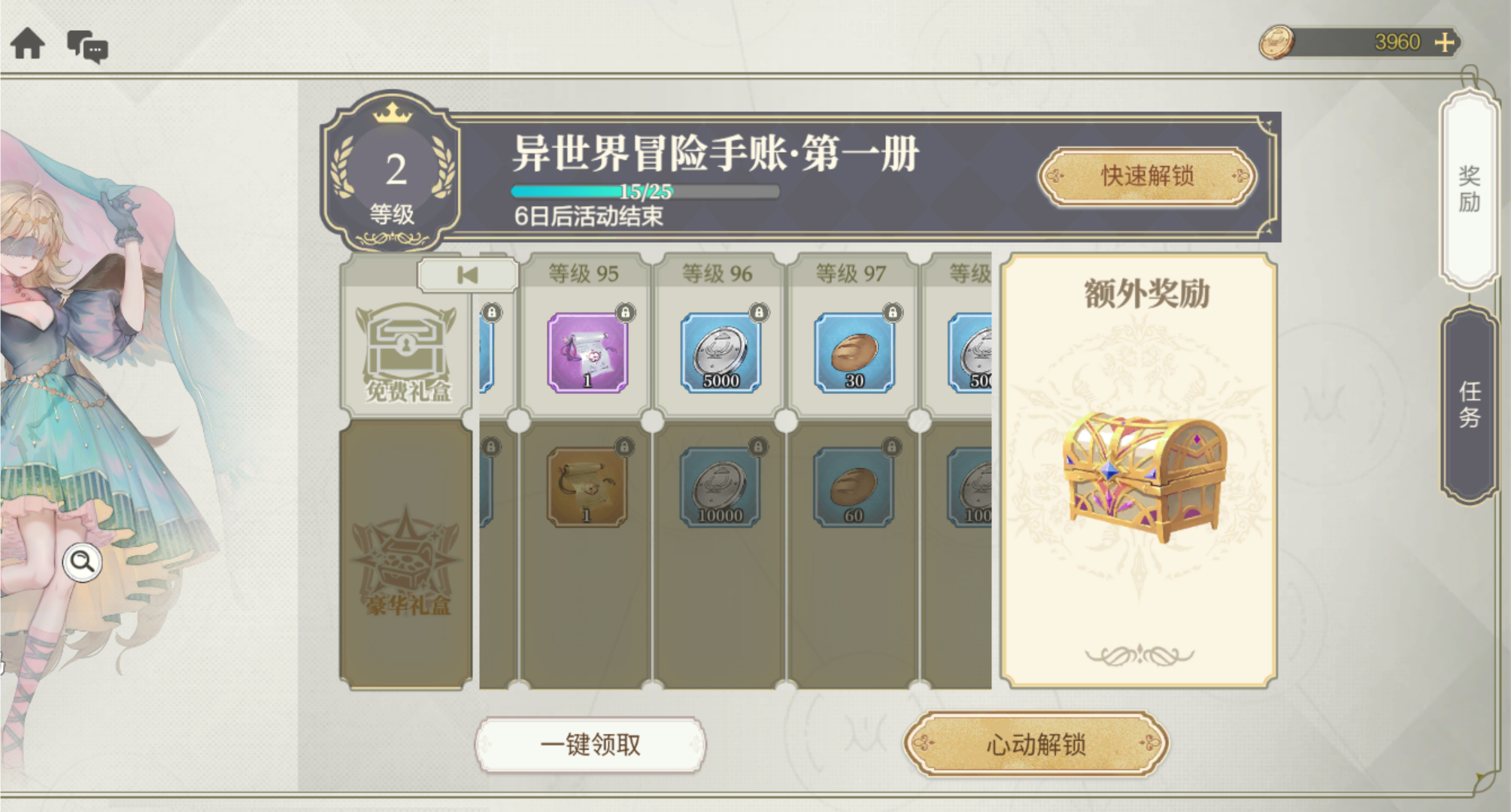
Task: Switch to the 任务 tasks tab
Action: [1469, 404]
